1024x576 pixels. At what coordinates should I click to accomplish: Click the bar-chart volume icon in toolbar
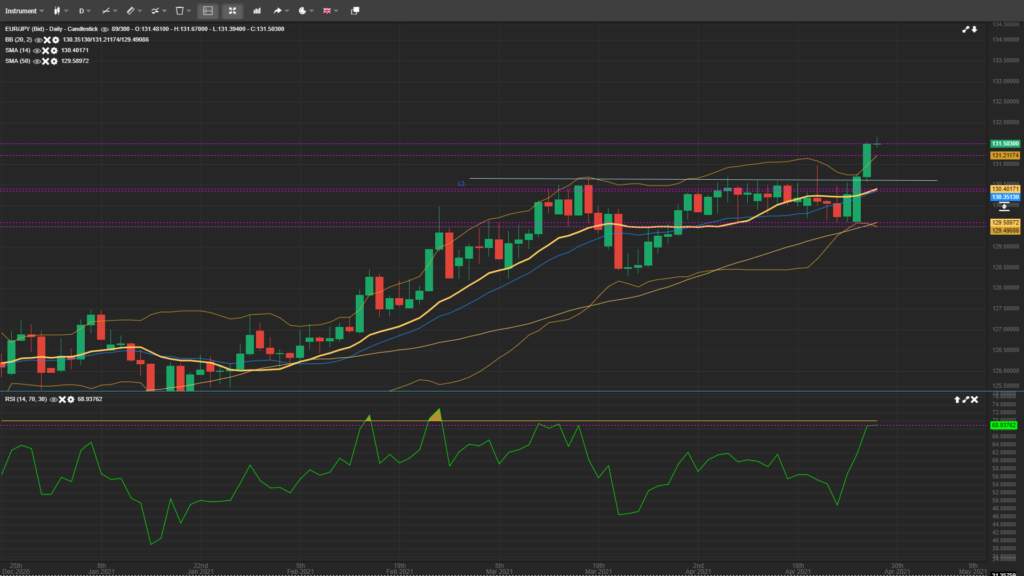(257, 10)
